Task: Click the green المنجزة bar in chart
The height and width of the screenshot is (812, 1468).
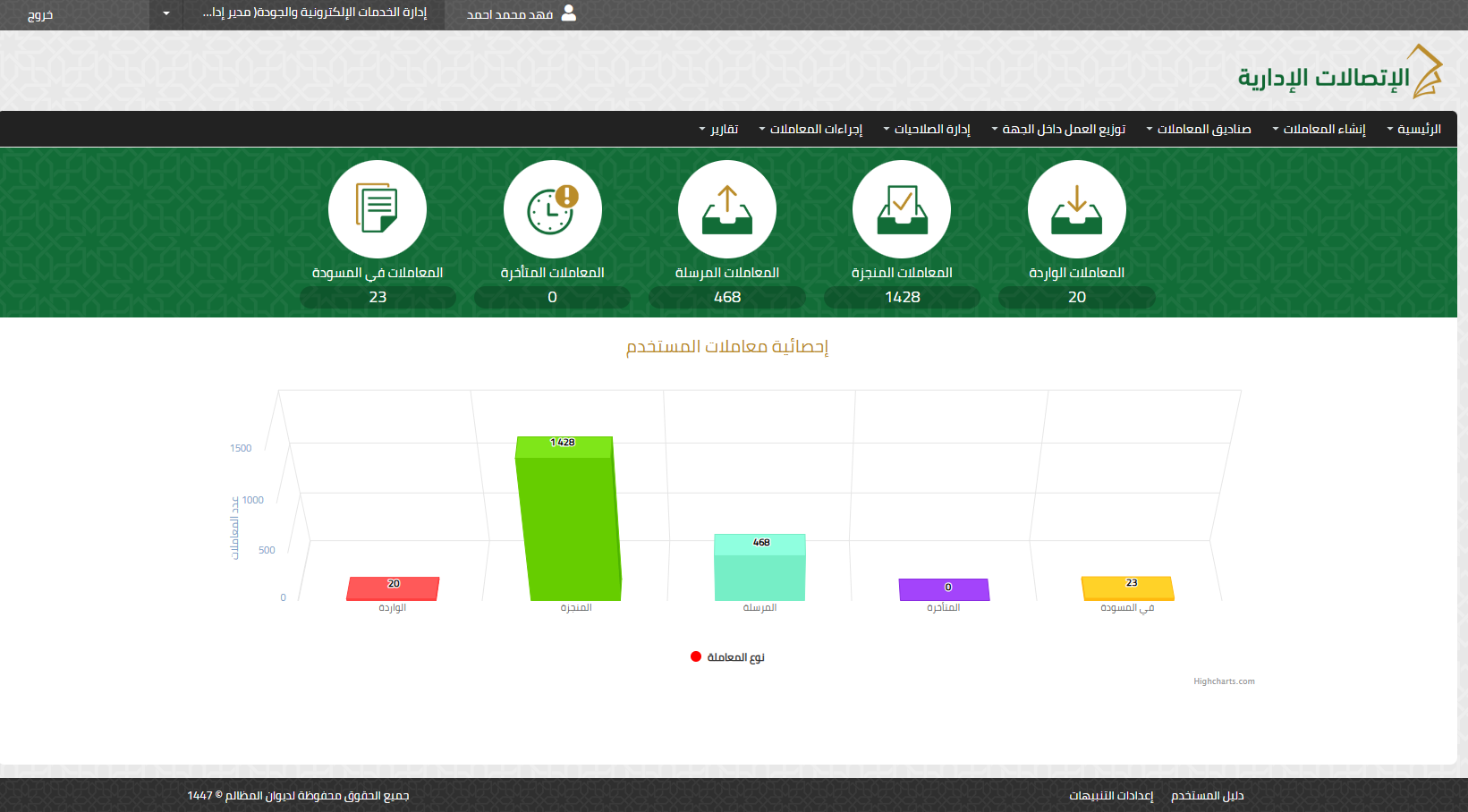Action: 569,528
